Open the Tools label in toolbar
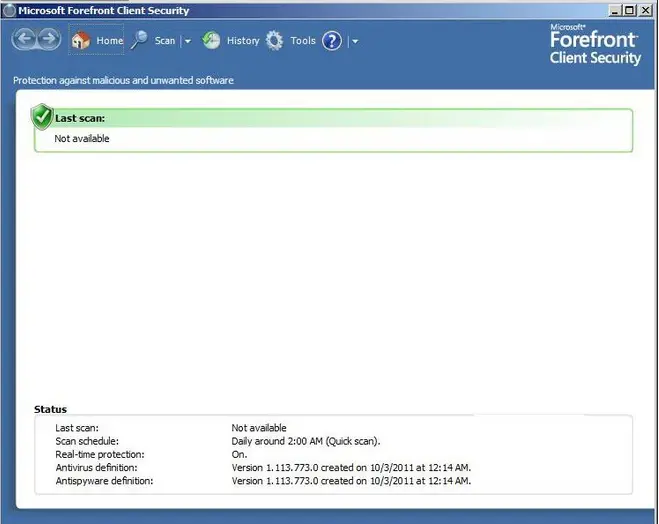The image size is (659, 524). (x=303, y=41)
